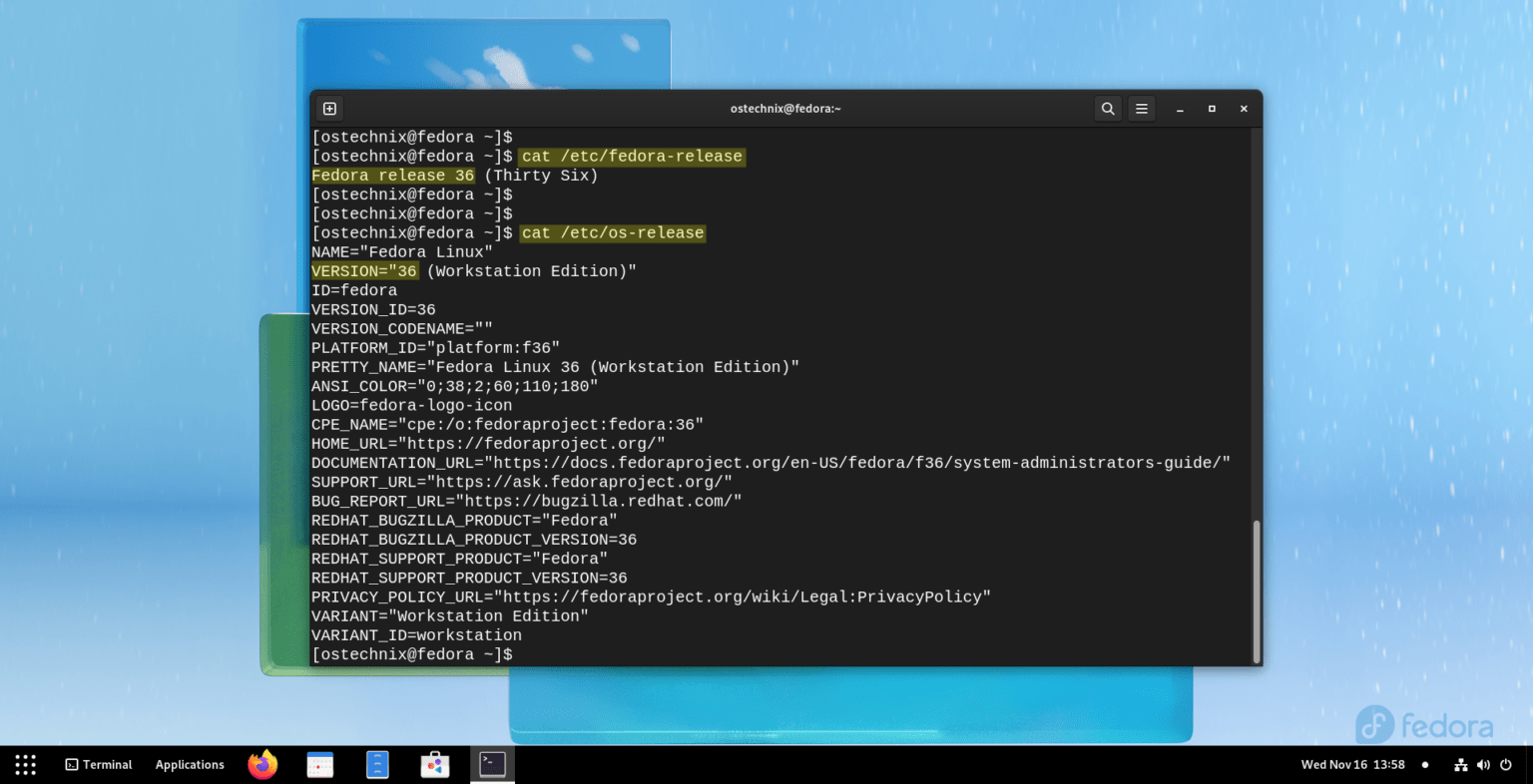
Task: Open the Applications menu
Action: click(x=190, y=764)
